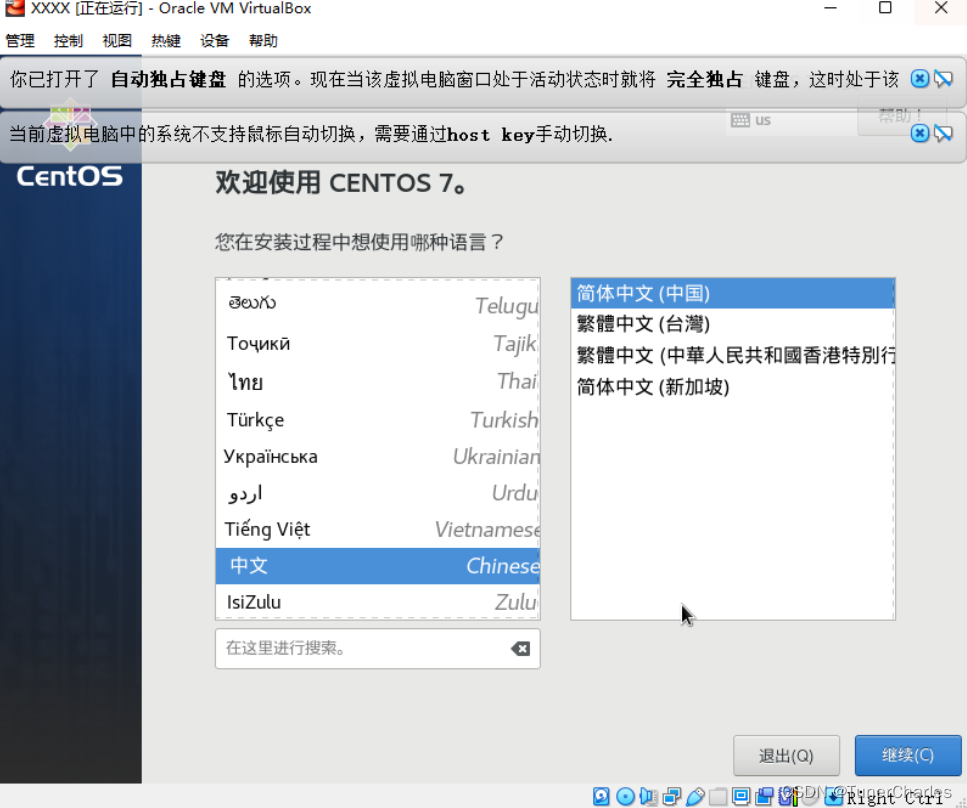Image resolution: width=967 pixels, height=808 pixels.
Task: Click the 继续(C) continue button
Action: (x=908, y=755)
